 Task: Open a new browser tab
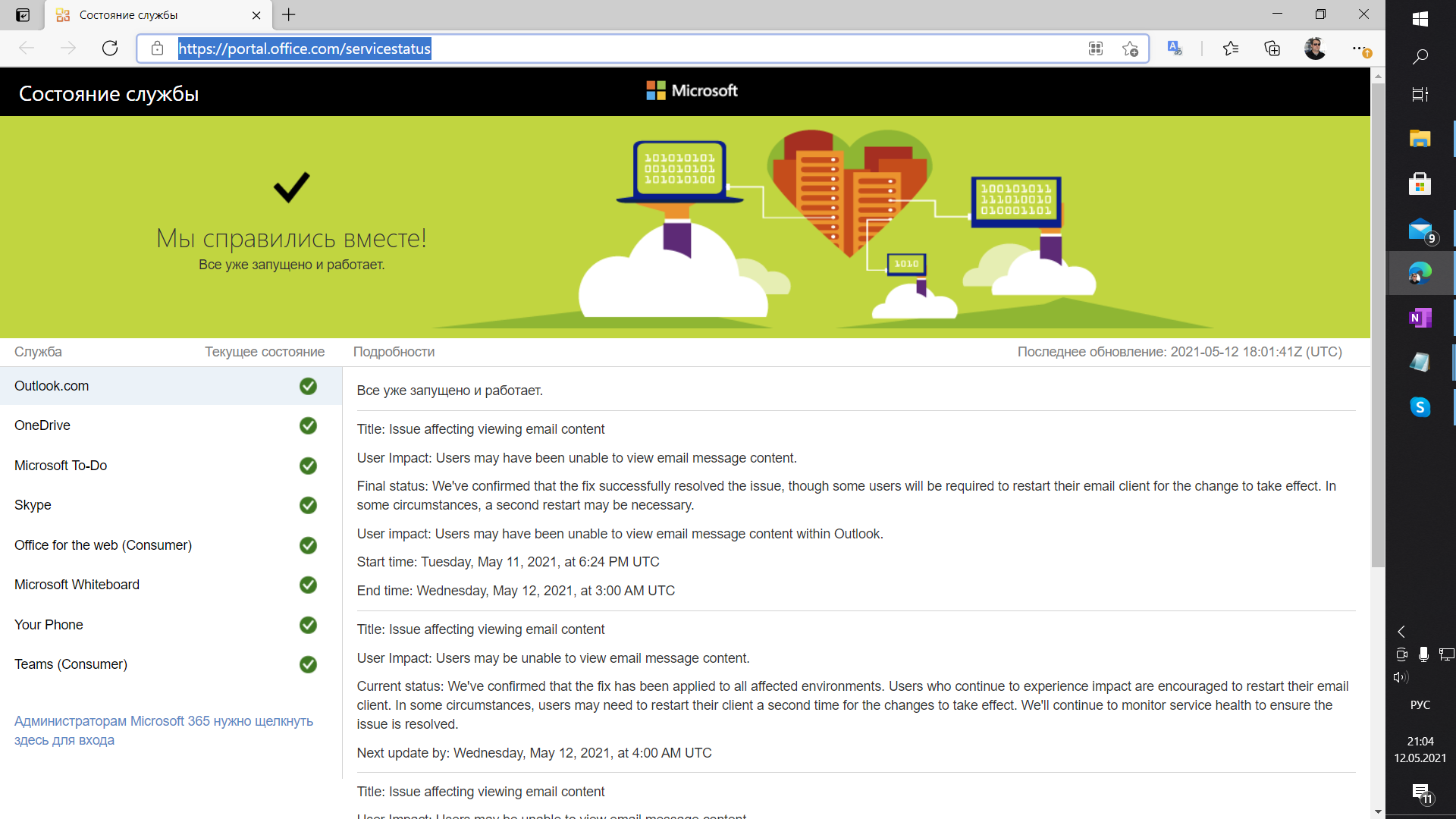[x=289, y=14]
